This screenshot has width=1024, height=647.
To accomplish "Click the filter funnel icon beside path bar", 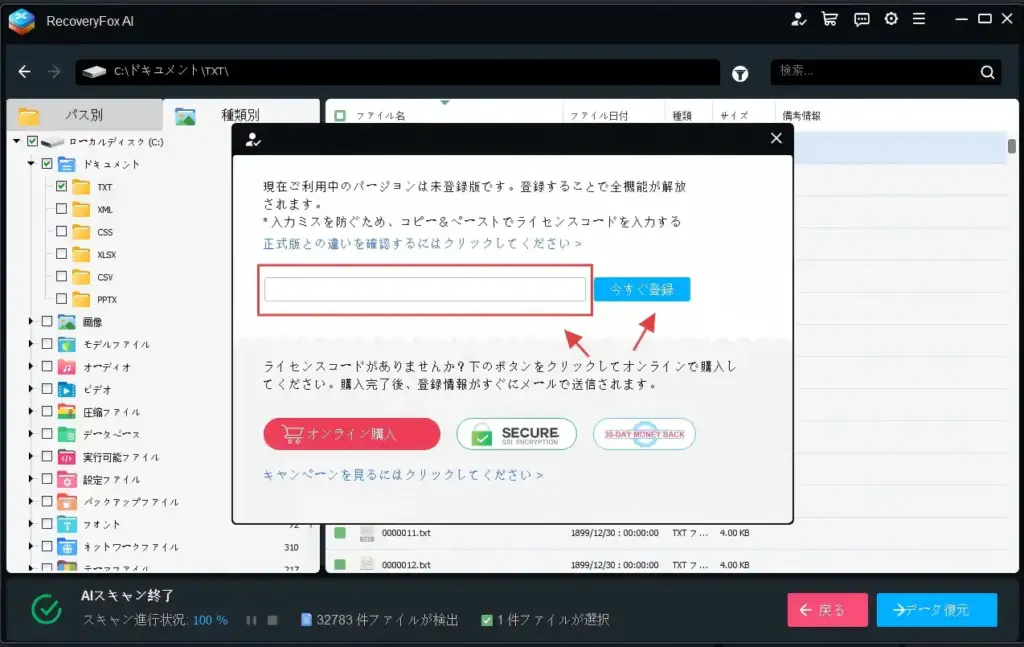I will [741, 72].
